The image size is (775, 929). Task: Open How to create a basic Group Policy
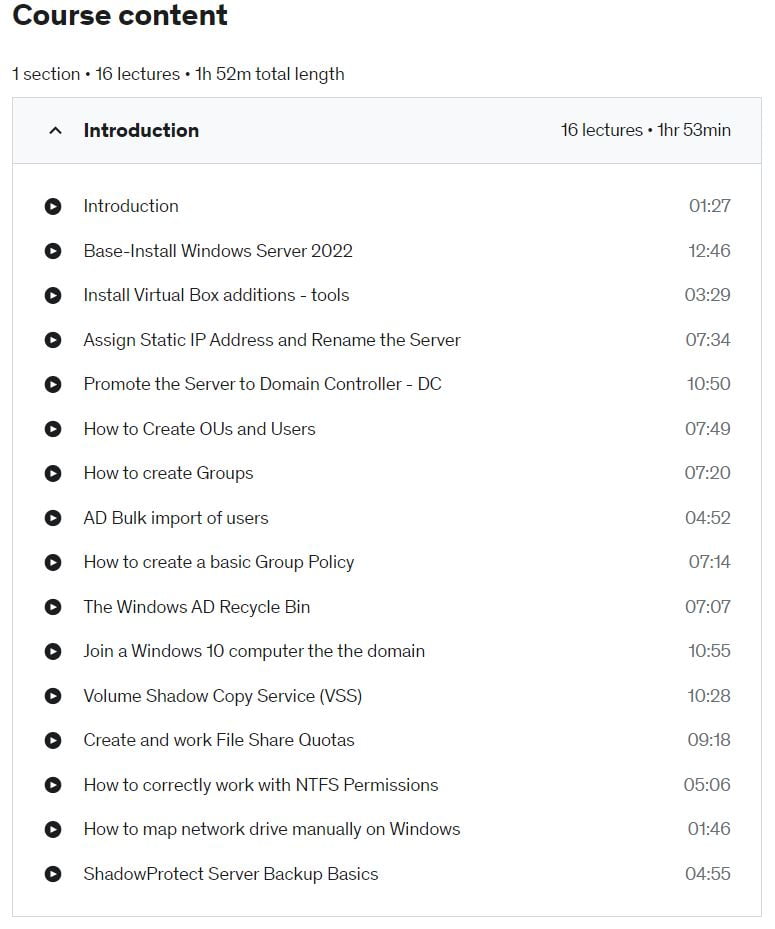point(219,562)
